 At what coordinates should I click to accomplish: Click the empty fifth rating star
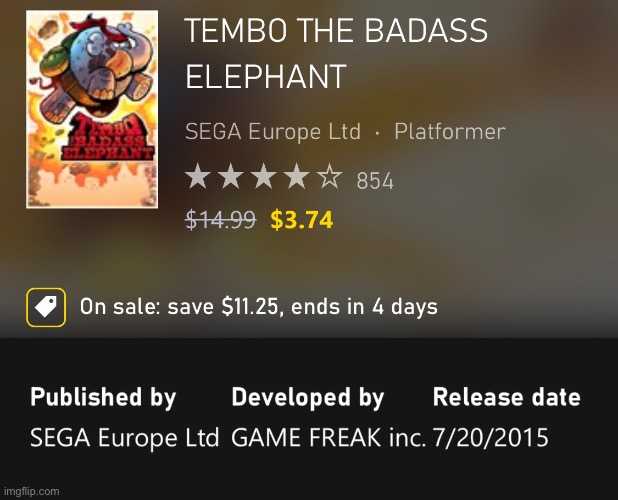(330, 176)
